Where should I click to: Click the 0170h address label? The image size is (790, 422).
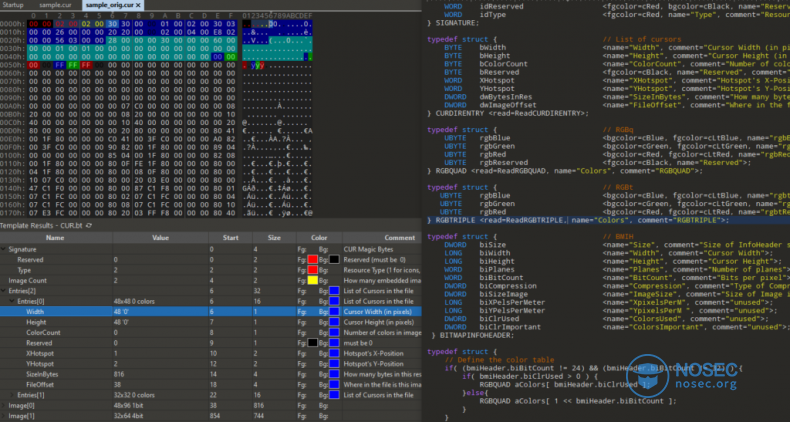point(12,213)
